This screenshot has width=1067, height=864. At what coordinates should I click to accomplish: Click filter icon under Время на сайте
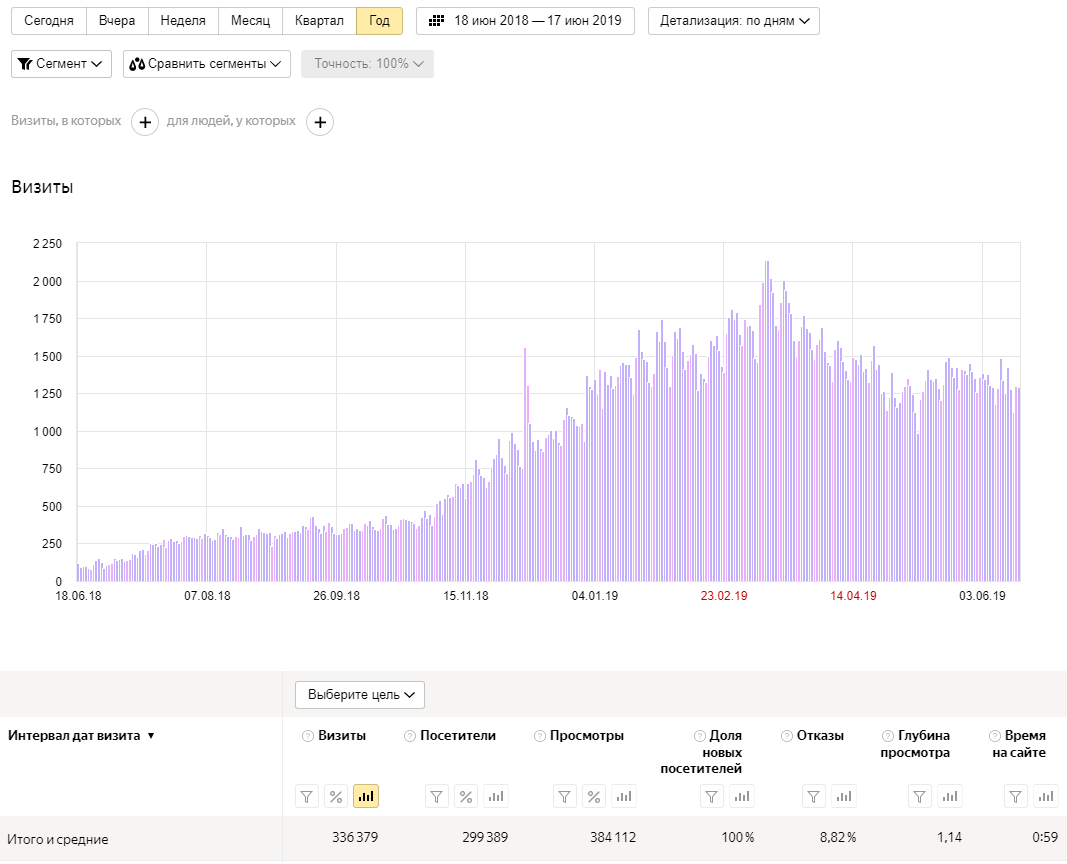point(1016,797)
